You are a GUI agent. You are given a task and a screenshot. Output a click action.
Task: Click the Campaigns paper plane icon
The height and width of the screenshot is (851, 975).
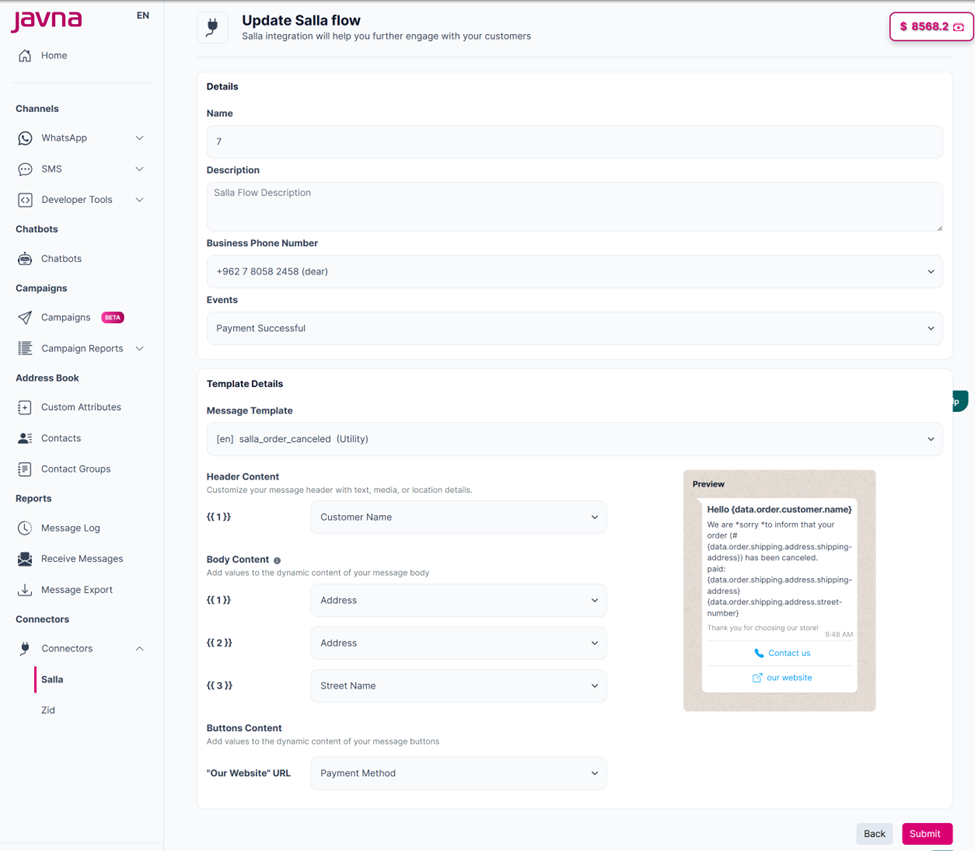click(25, 318)
